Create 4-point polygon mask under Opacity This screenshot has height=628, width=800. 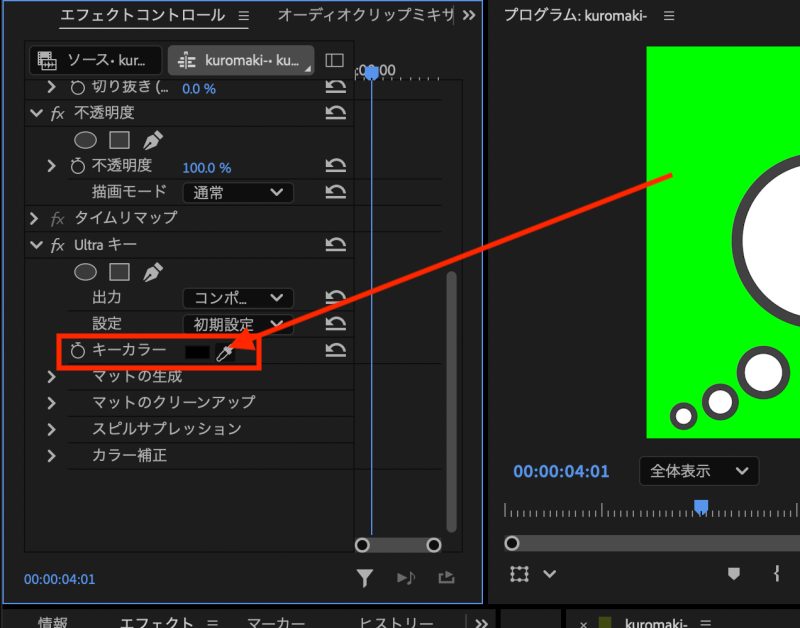pyautogui.click(x=119, y=141)
